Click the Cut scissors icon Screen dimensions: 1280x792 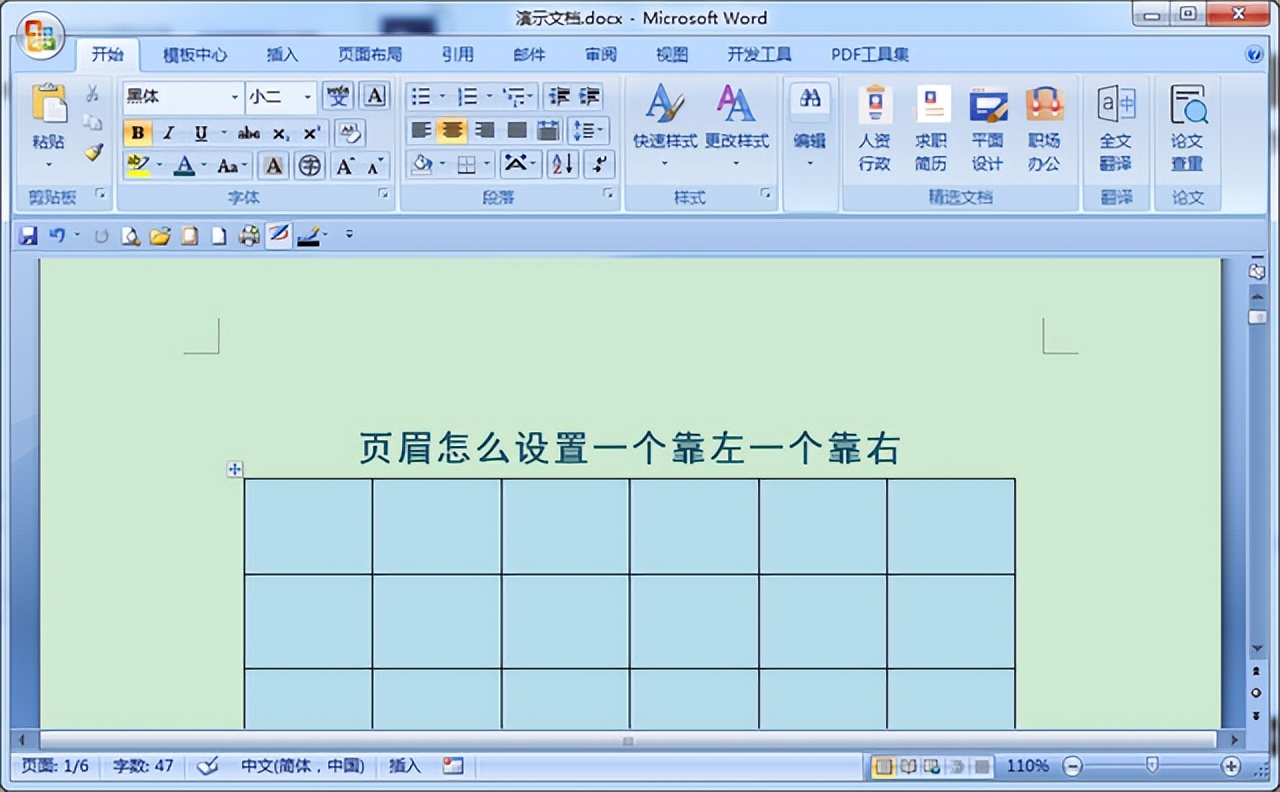(92, 94)
